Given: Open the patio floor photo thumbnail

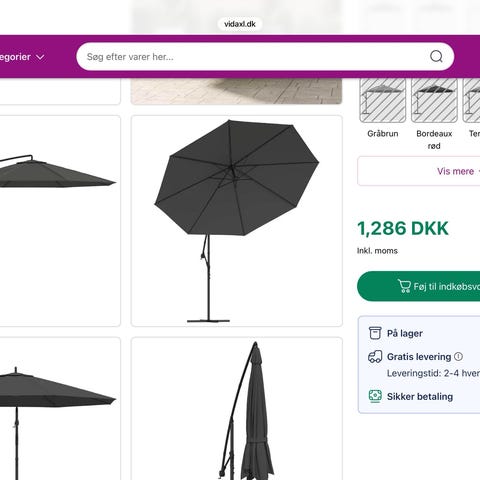Looking at the screenshot, I should pyautogui.click(x=237, y=91).
